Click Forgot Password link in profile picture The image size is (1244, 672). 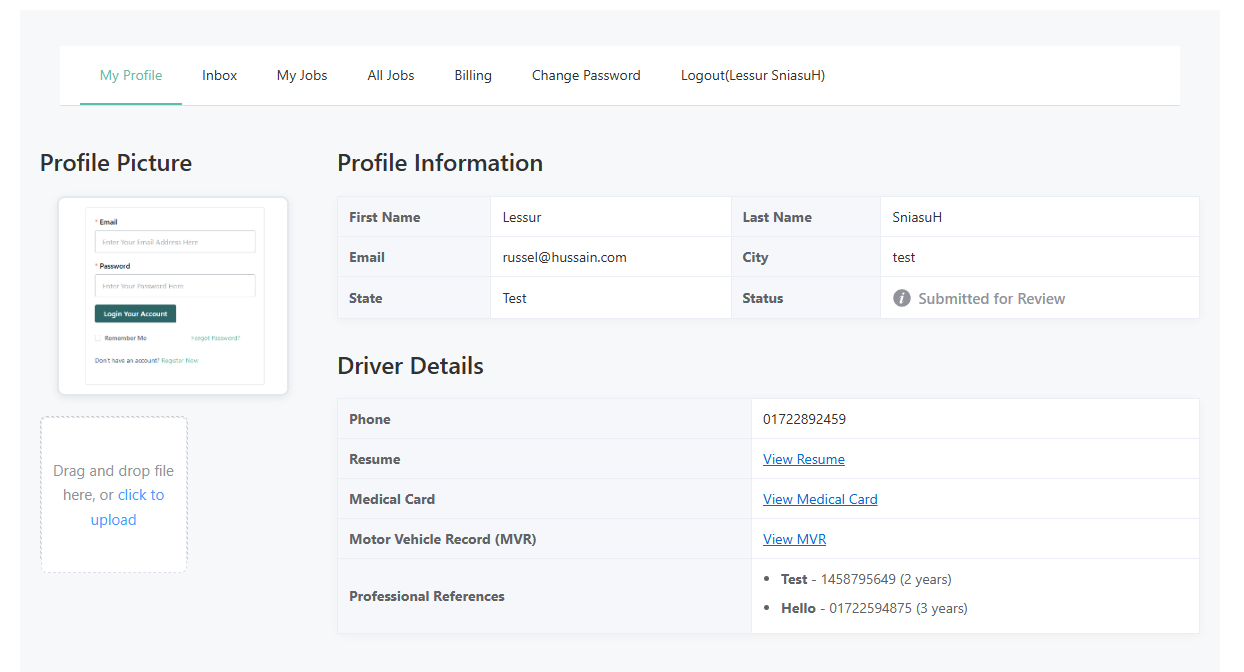tap(215, 338)
